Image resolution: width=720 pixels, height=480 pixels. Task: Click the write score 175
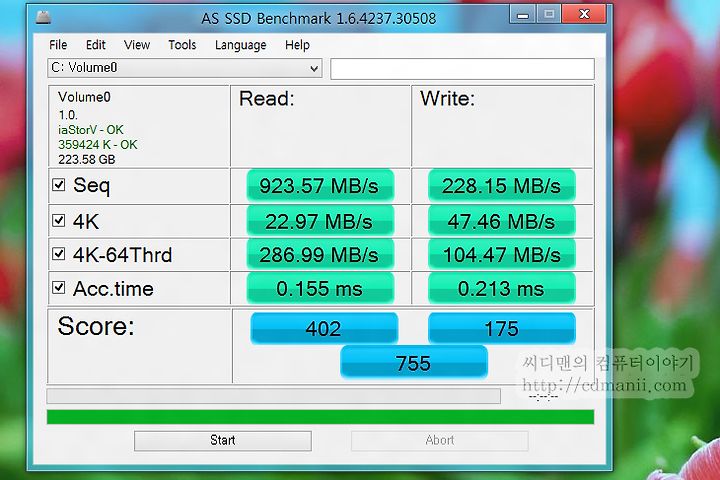(501, 328)
